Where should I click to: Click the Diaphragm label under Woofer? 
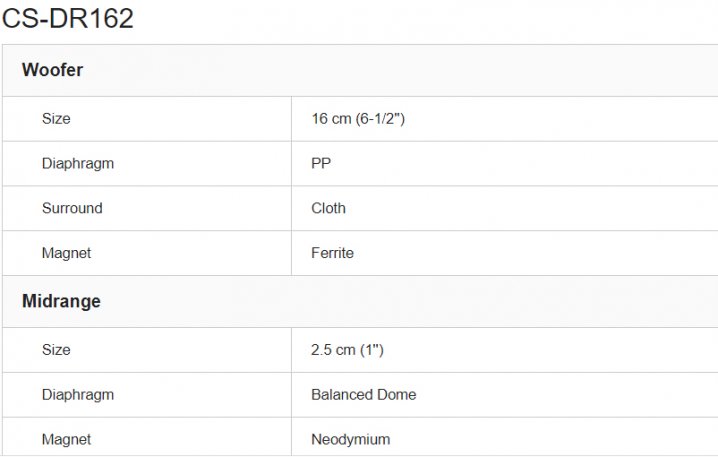[x=77, y=163]
